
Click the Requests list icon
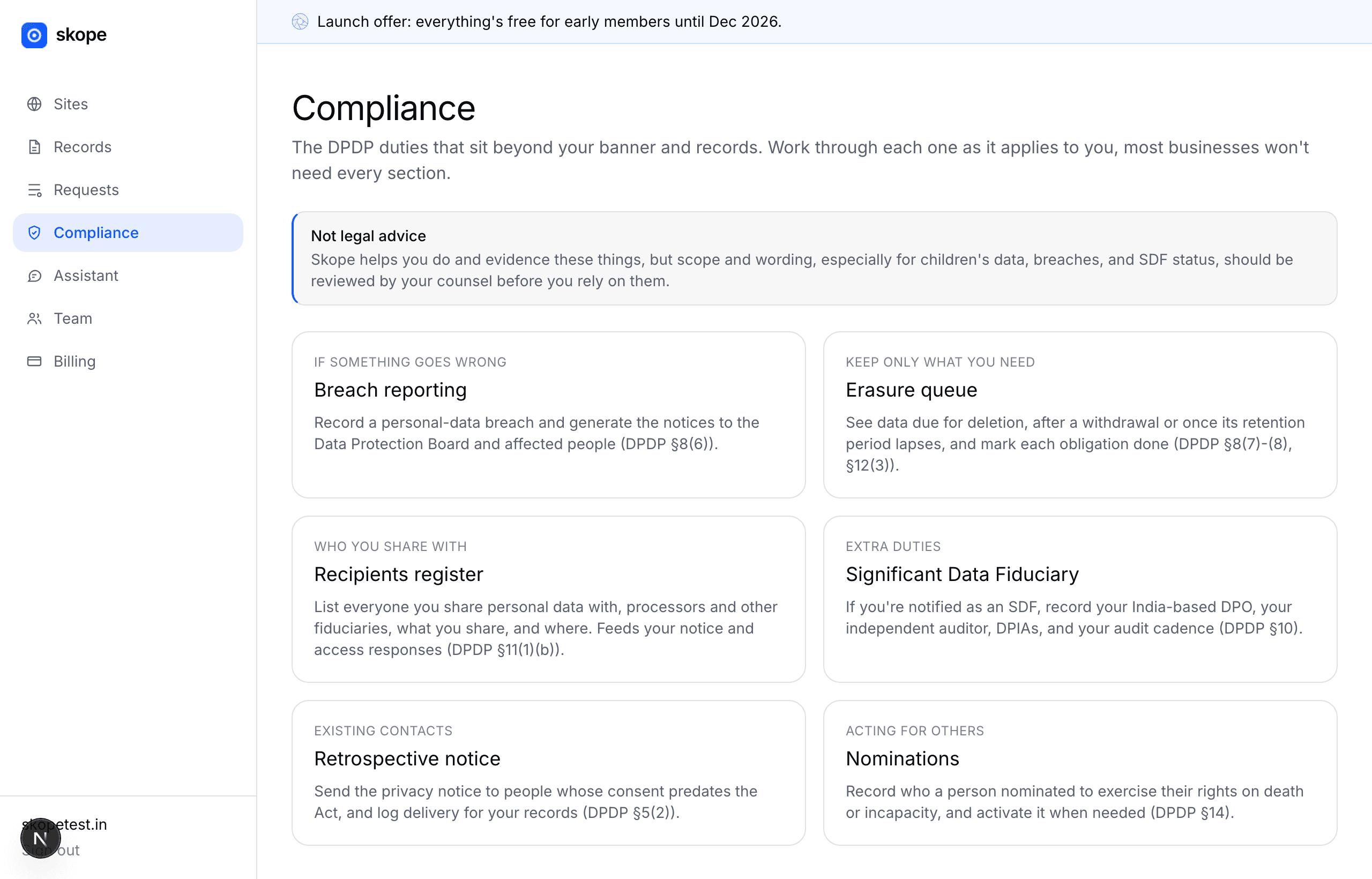(34, 190)
